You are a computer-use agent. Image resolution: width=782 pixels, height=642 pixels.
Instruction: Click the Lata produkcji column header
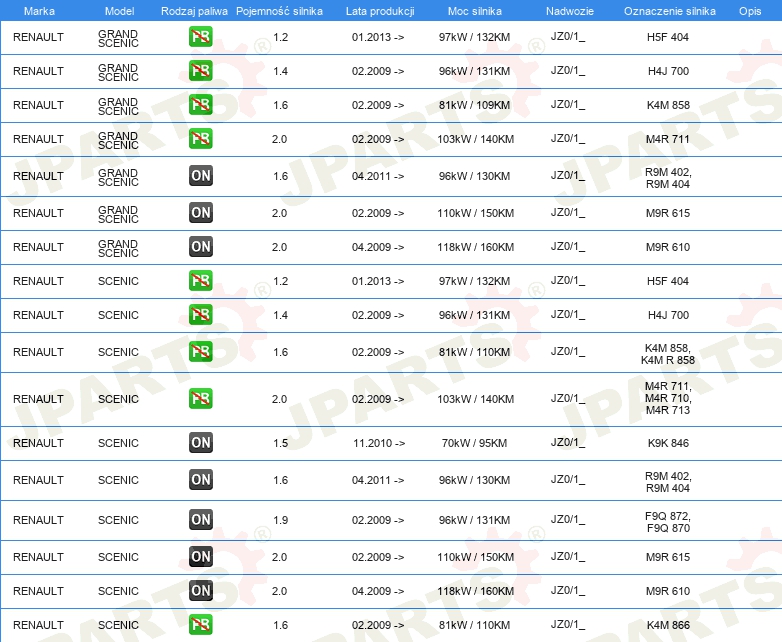pyautogui.click(x=380, y=11)
